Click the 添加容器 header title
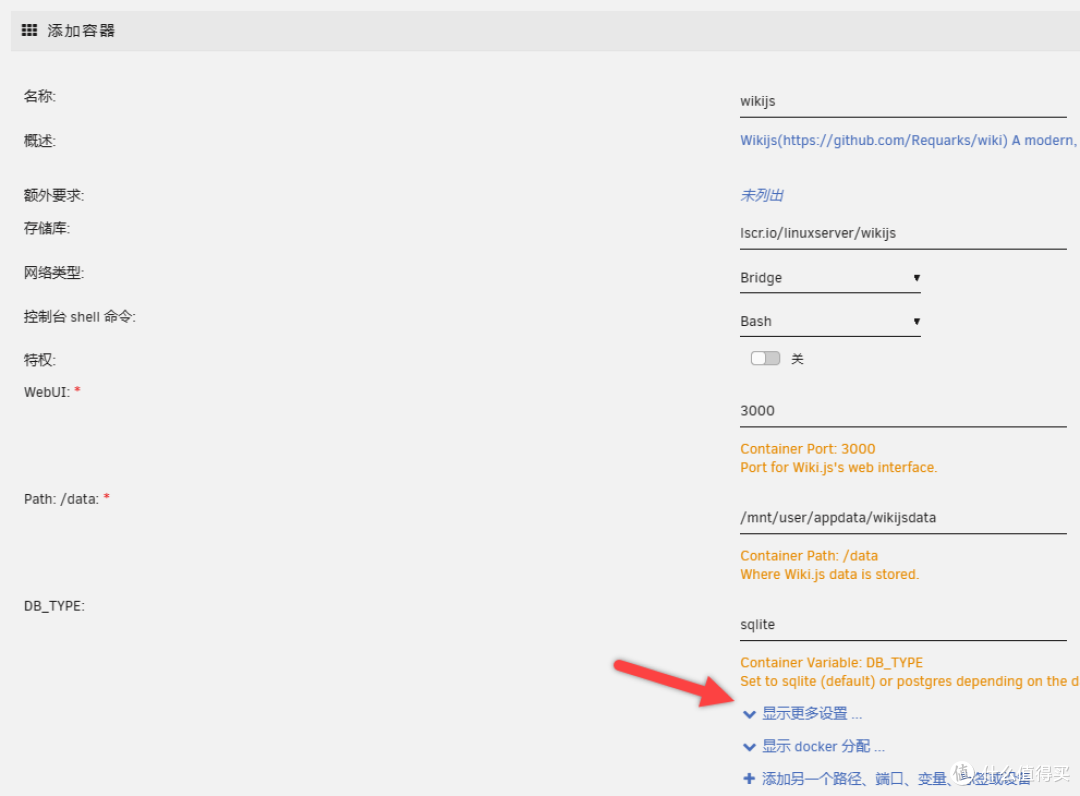 coord(81,30)
